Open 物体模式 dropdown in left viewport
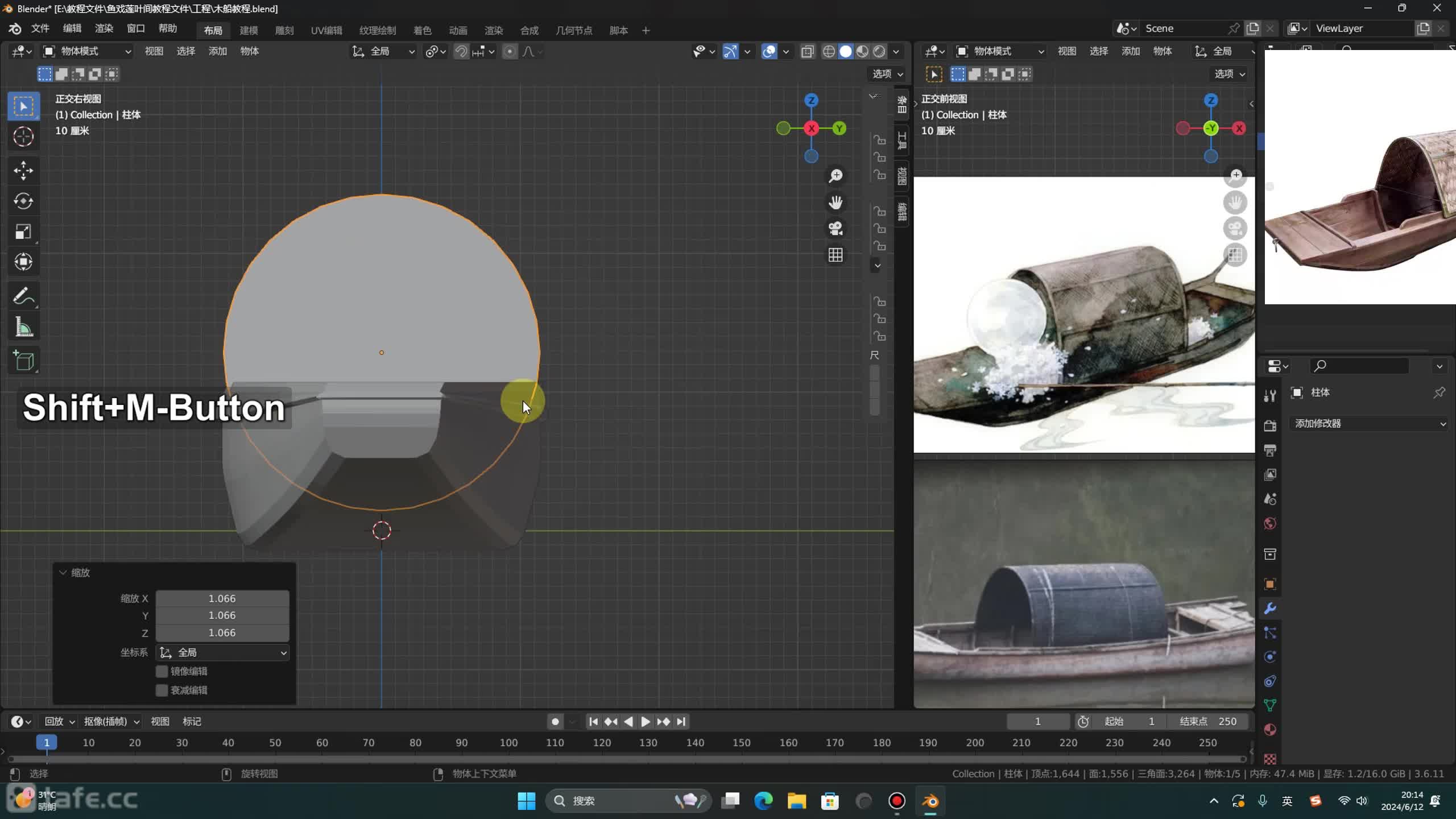Viewport: 1456px width, 819px height. click(88, 51)
